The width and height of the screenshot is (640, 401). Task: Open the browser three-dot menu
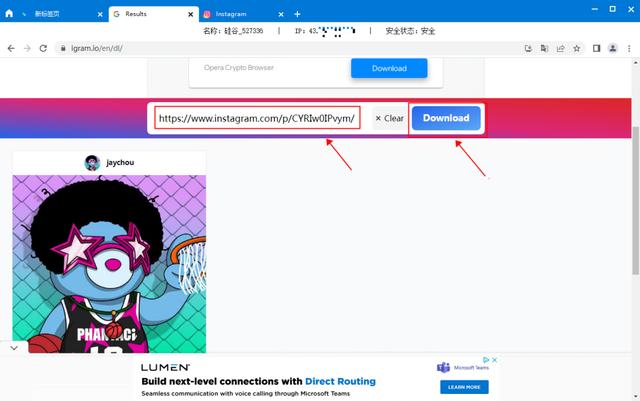[x=629, y=48]
